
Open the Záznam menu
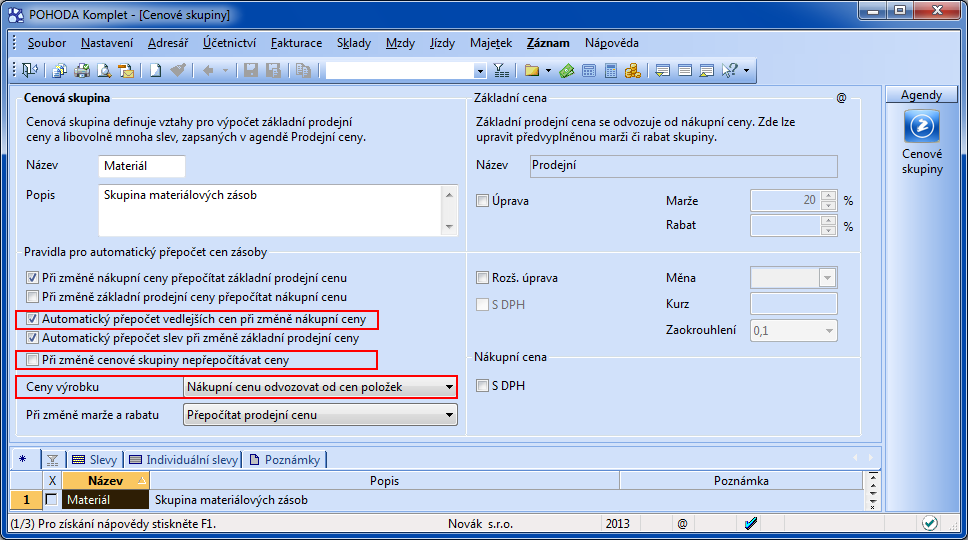coord(548,43)
